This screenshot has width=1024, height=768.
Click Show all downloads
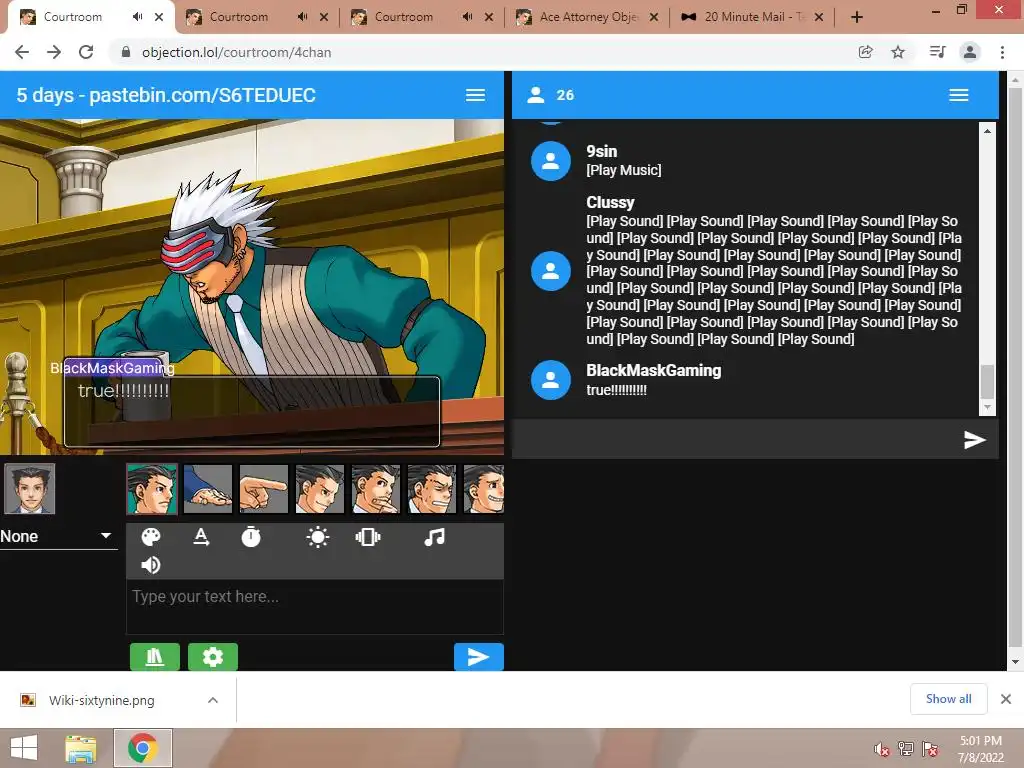pos(948,699)
